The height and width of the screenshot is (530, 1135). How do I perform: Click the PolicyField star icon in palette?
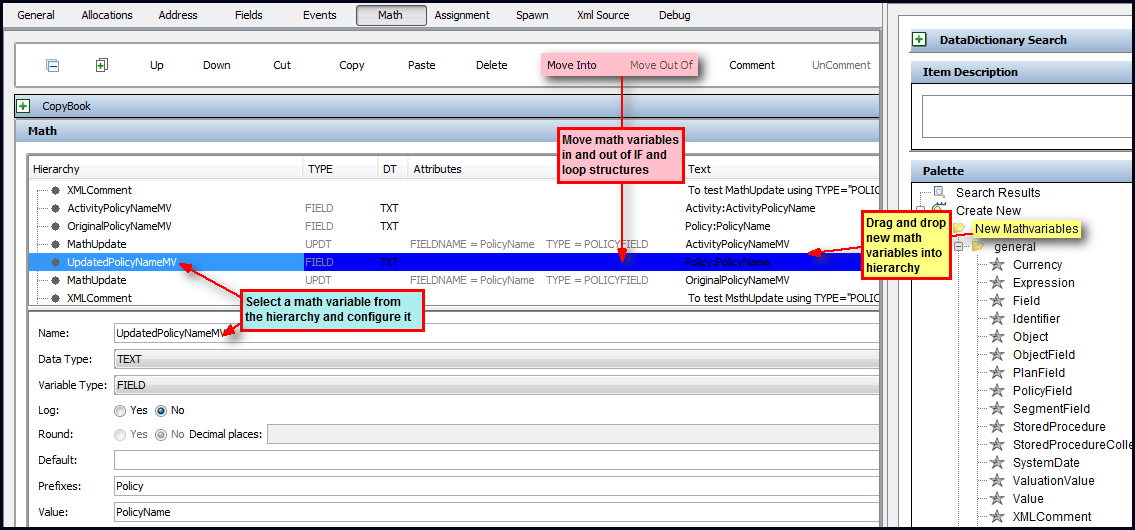(x=998, y=391)
